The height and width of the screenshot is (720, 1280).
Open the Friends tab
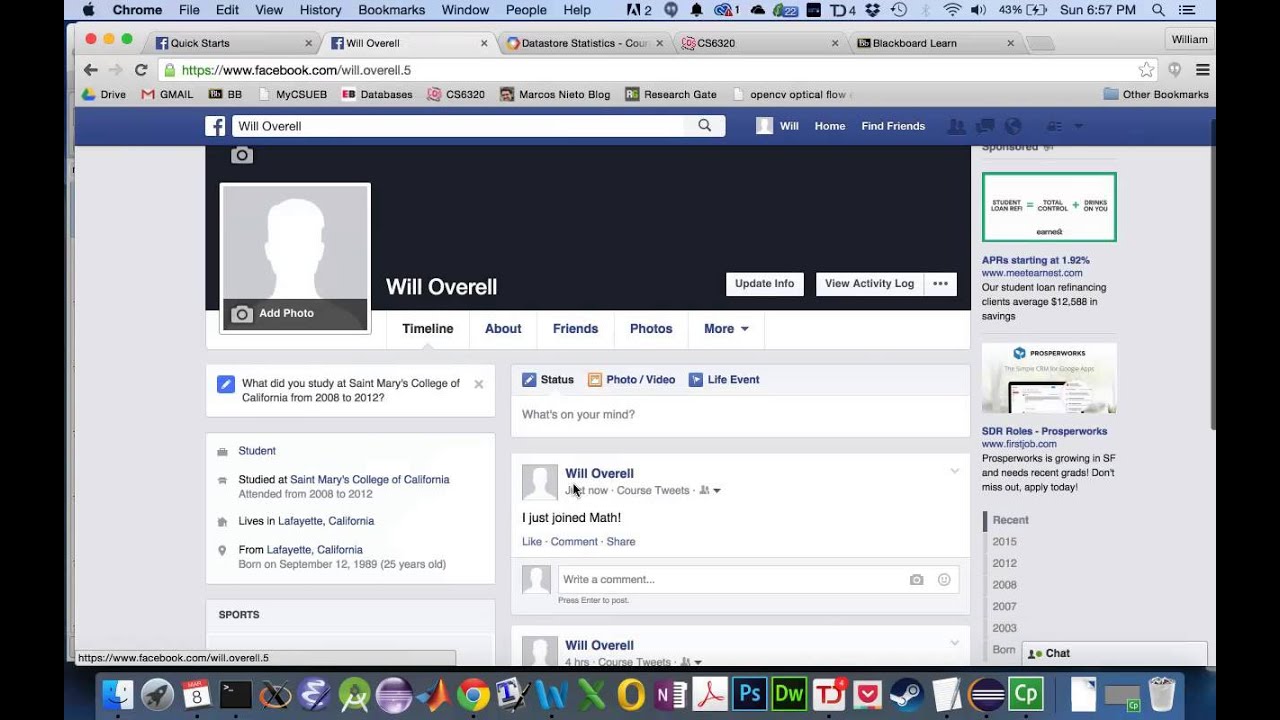575,328
